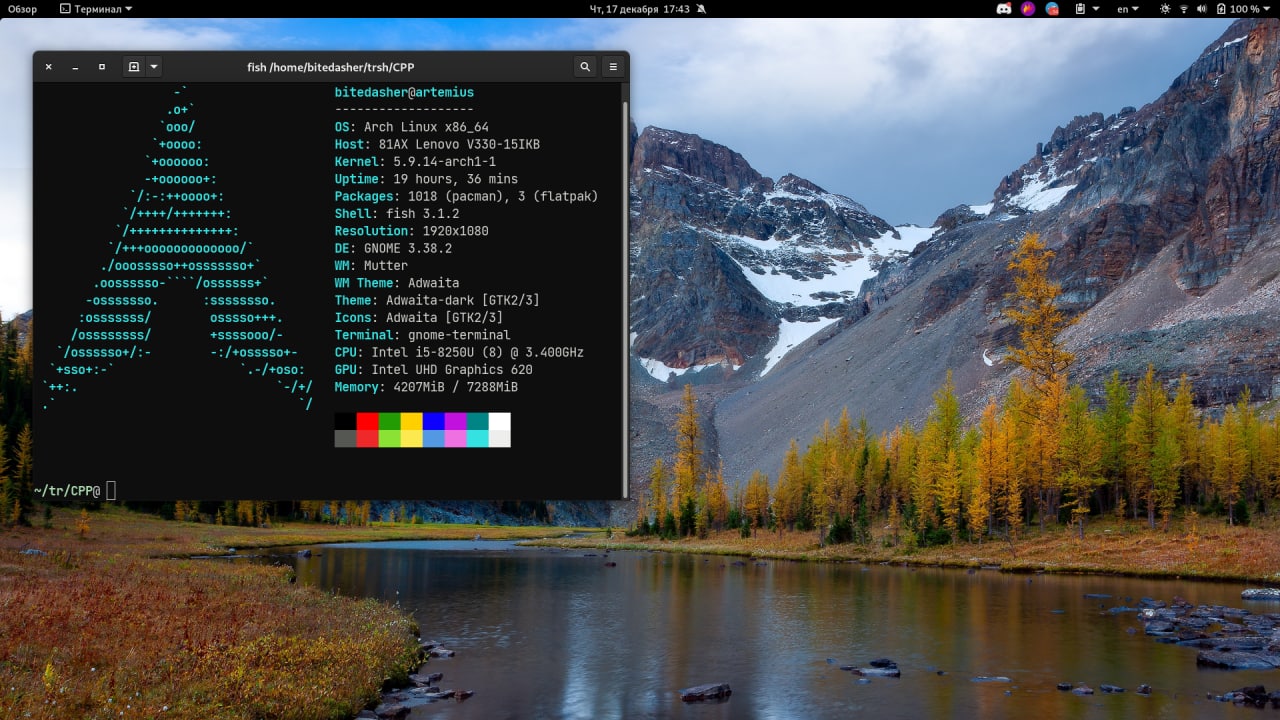
Task: Click the Telegram tray icon
Action: (1052, 9)
